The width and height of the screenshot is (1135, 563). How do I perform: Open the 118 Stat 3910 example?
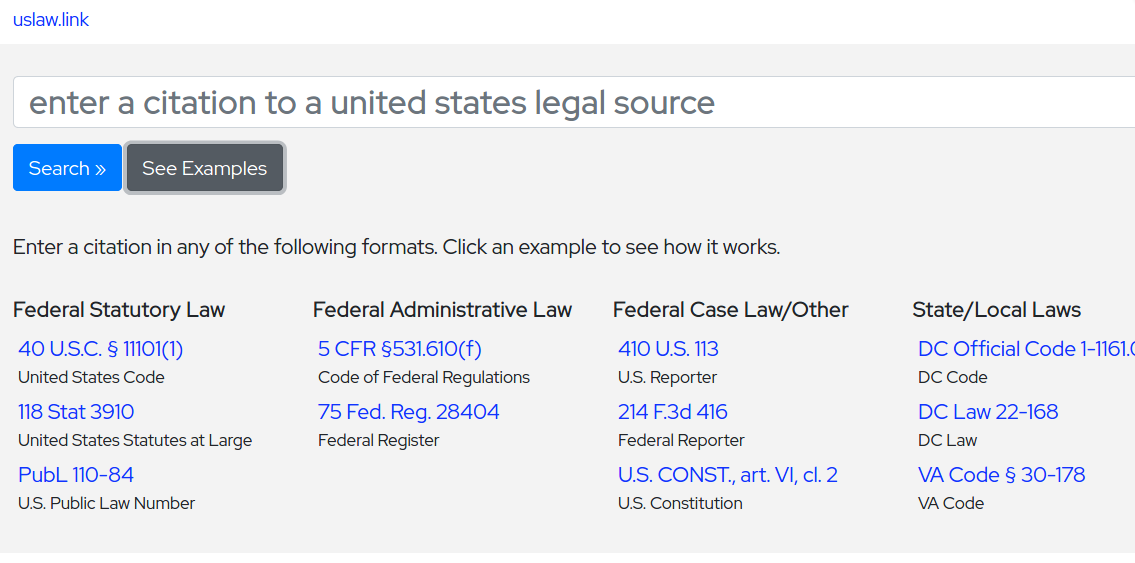pos(76,412)
